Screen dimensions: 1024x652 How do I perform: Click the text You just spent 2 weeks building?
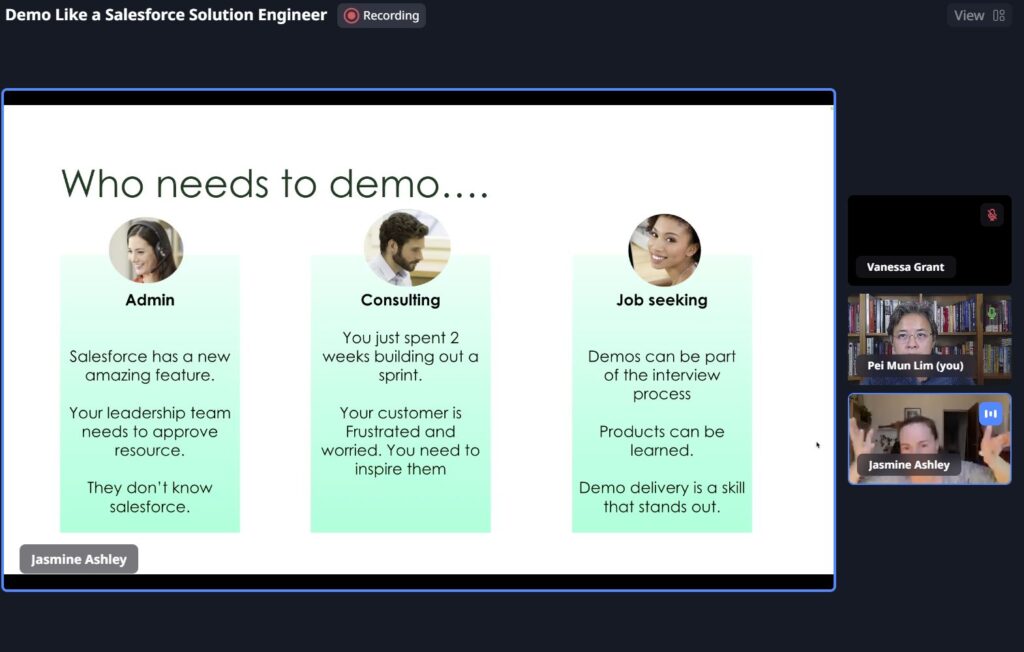pyautogui.click(x=400, y=356)
